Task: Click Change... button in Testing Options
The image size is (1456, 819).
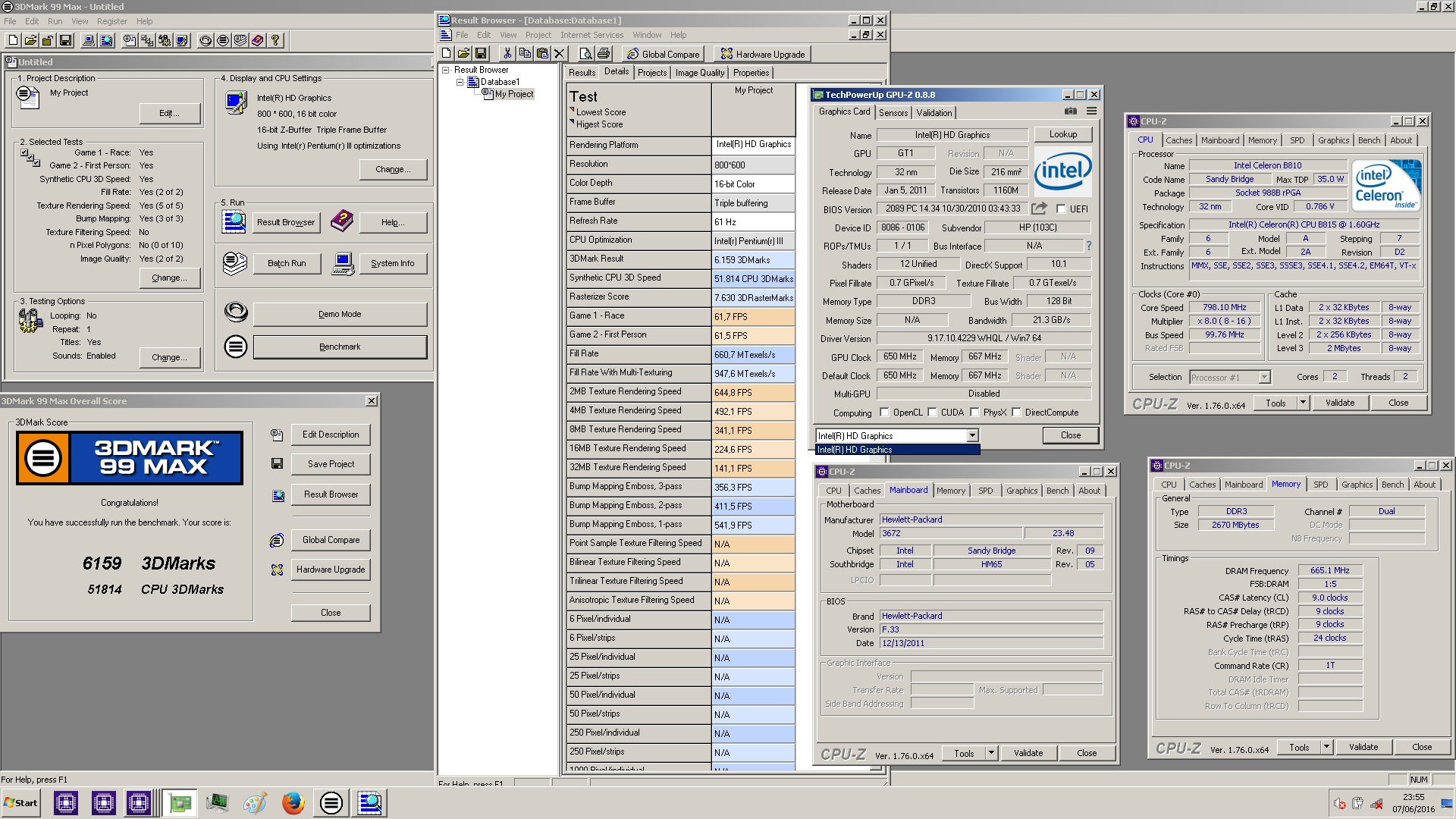Action: tap(170, 357)
